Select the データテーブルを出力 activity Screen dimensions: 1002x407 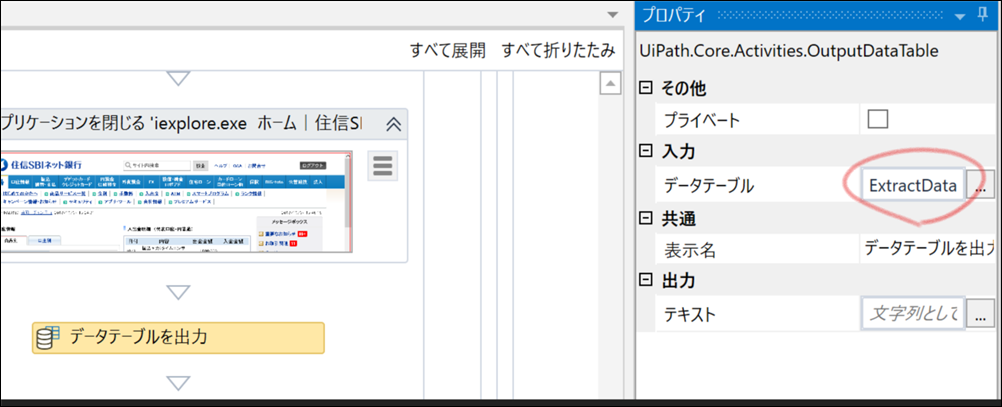tap(178, 337)
